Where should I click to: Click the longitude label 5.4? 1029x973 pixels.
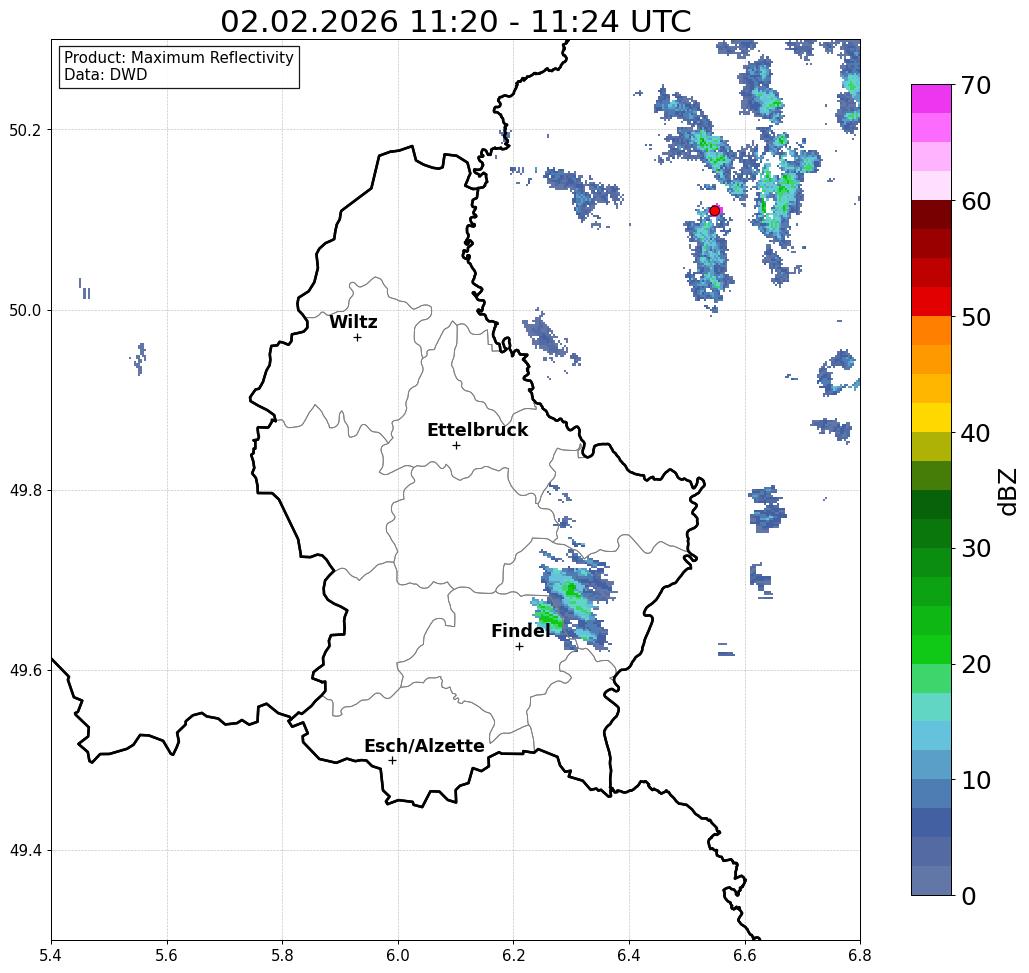[51, 955]
